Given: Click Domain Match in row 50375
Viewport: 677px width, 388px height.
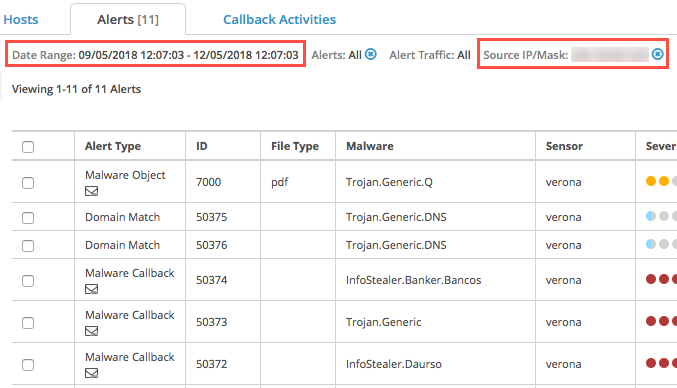Looking at the screenshot, I should [x=122, y=217].
